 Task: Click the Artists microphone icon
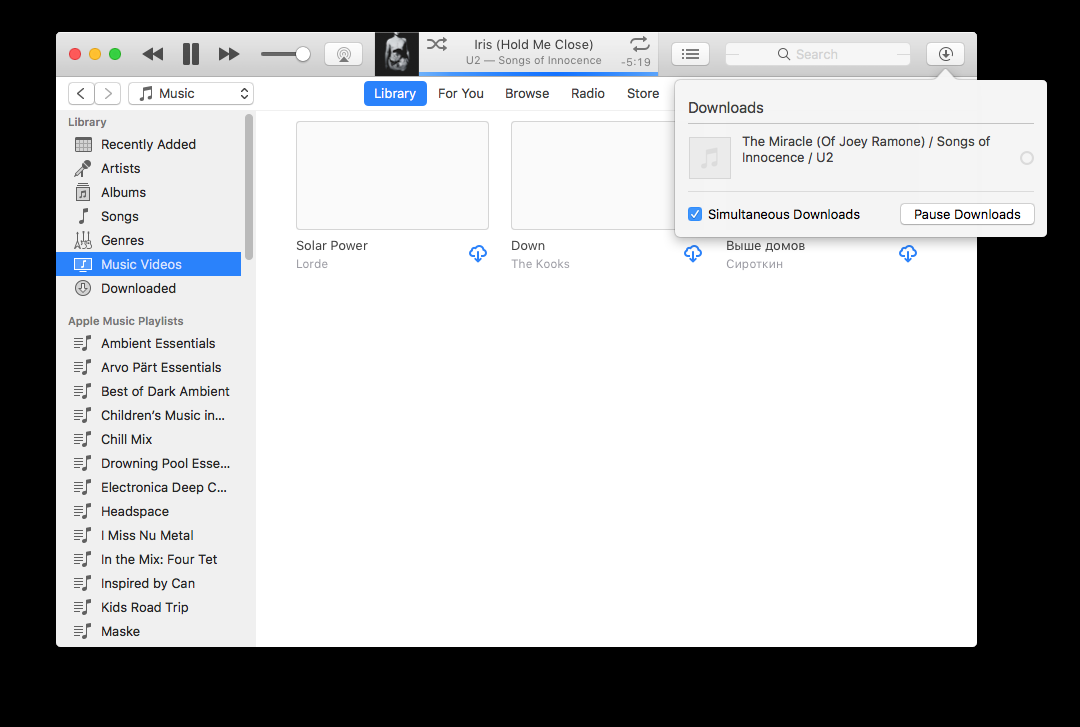coord(83,169)
